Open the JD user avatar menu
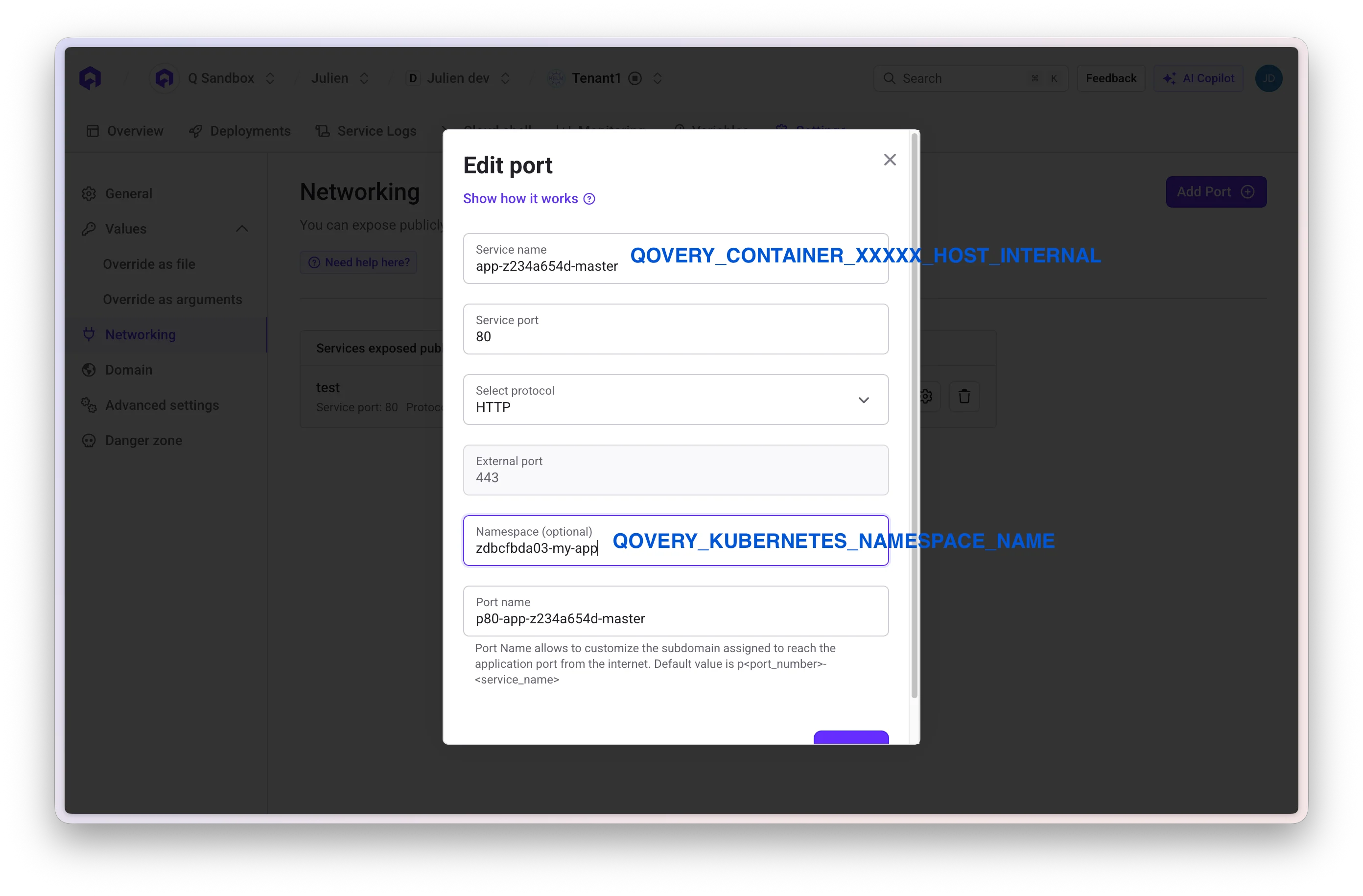This screenshot has height=896, width=1363. point(1268,78)
